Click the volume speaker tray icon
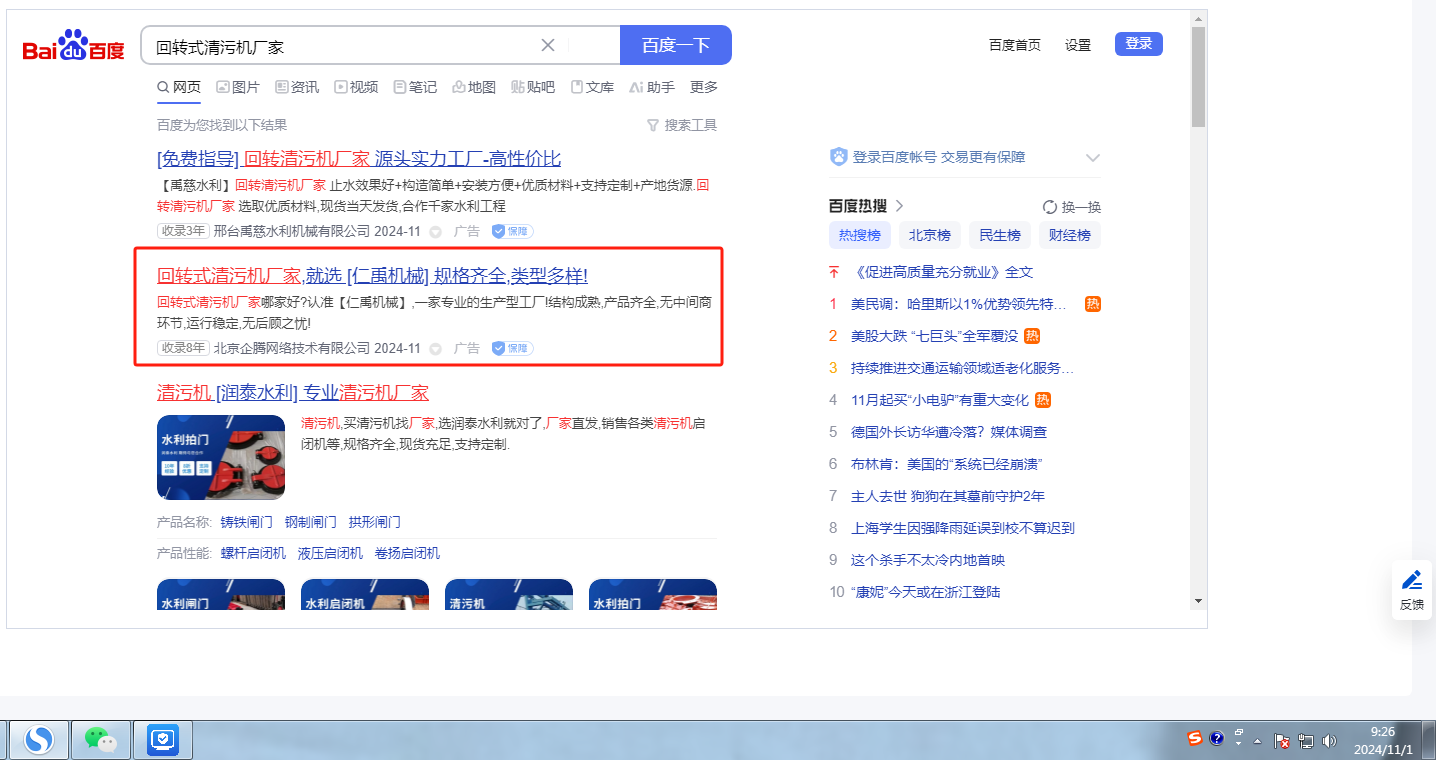 point(1329,741)
